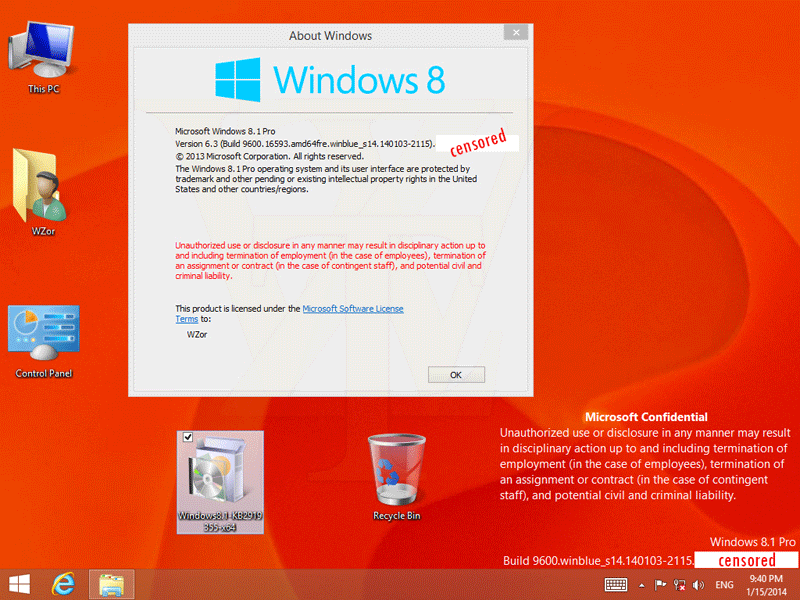This screenshot has height=600, width=800.
Task: Show hidden icons in system tray
Action: pyautogui.click(x=643, y=584)
